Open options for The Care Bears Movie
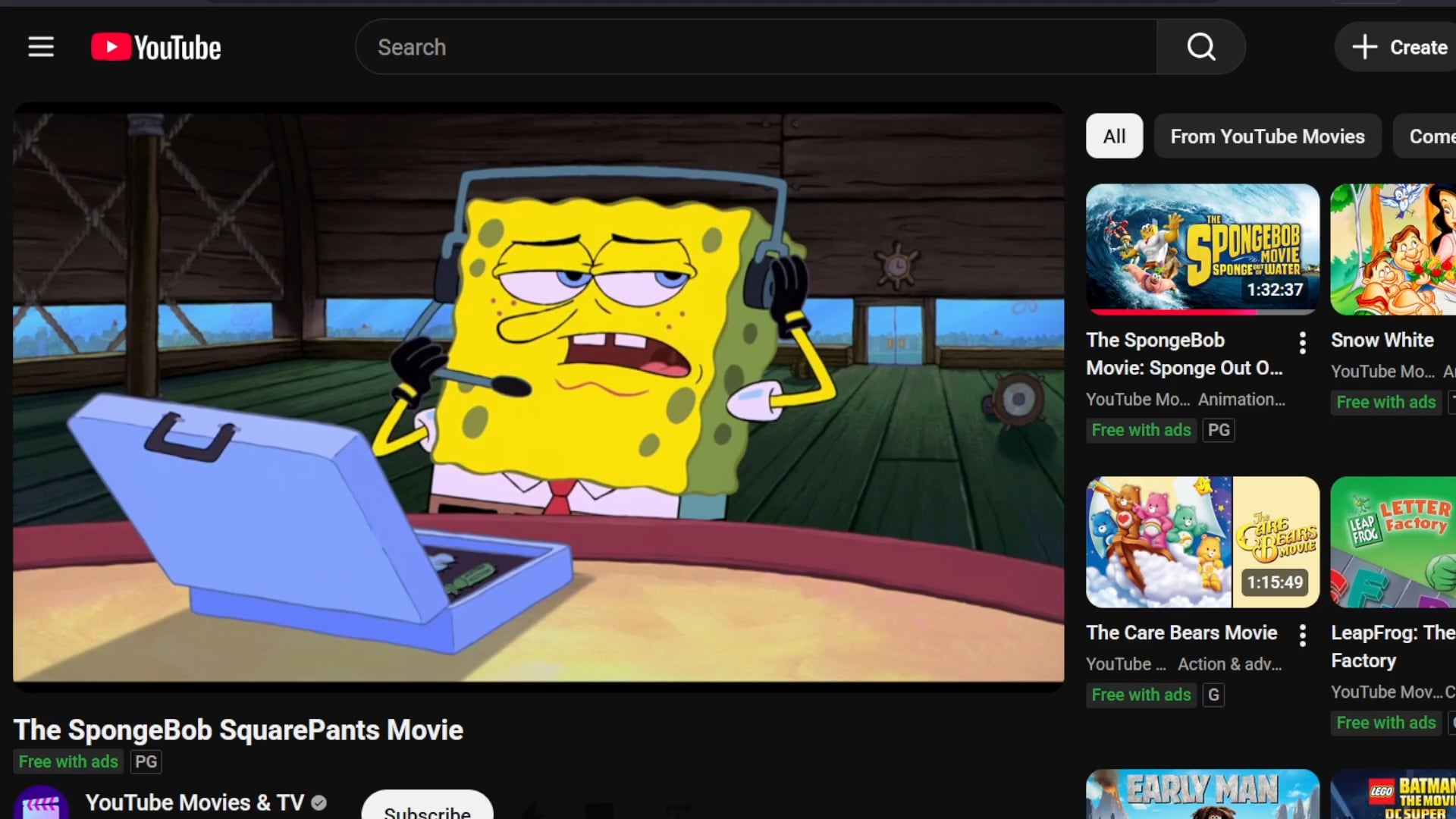 click(1302, 635)
